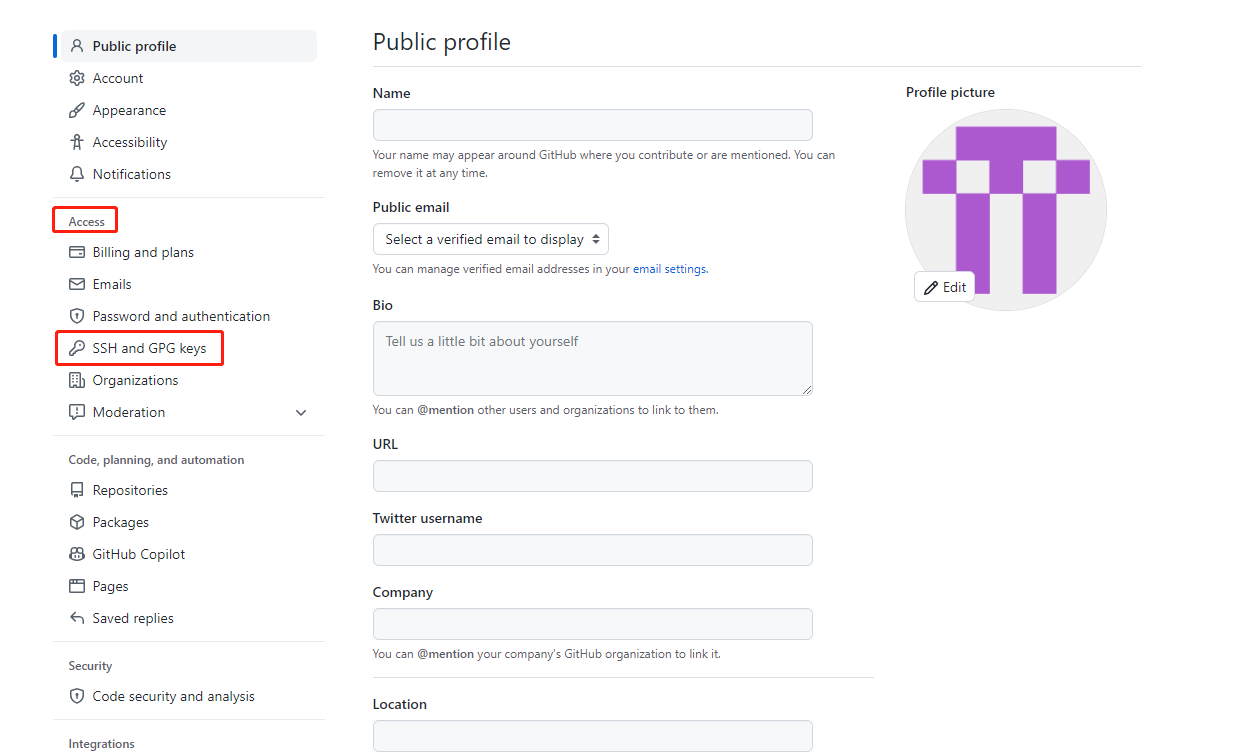This screenshot has height=753, width=1233.
Task: Open Billing and plans
Action: pos(143,252)
